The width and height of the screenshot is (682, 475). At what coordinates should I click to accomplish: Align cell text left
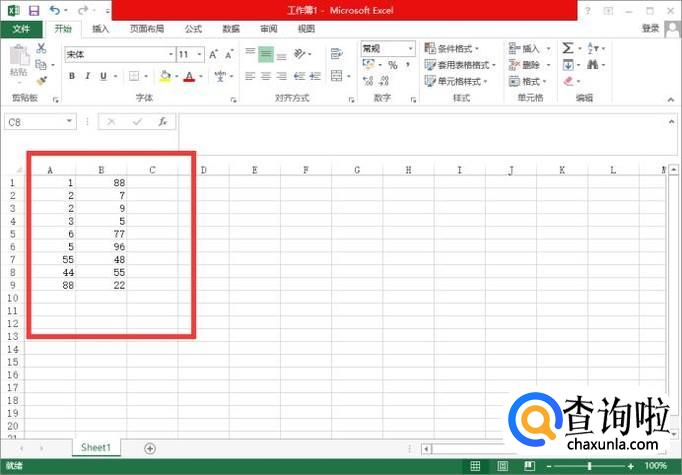[x=250, y=76]
